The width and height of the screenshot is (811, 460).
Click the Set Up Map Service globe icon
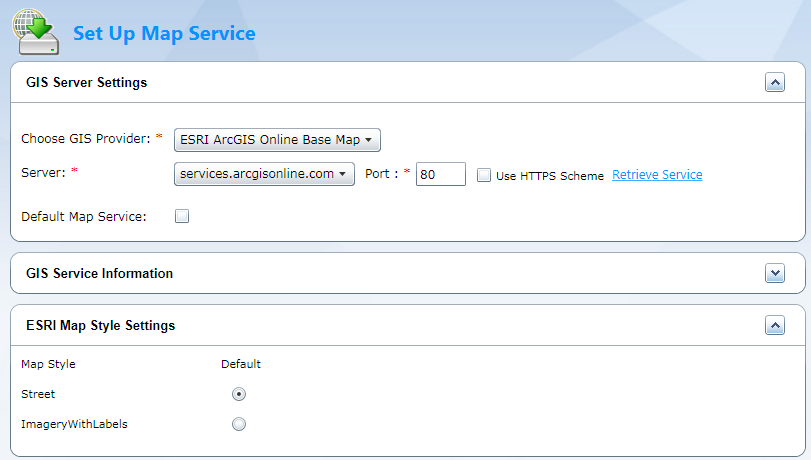(x=36, y=31)
